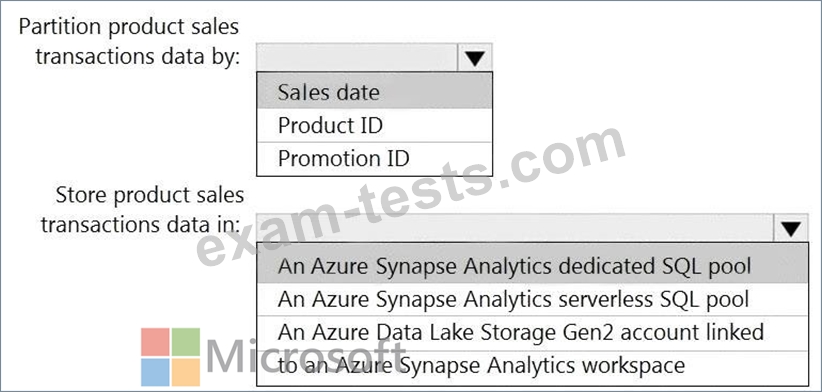The height and width of the screenshot is (392, 822).
Task: Select the Data Lake Storage Gen2 account line
Action: click(532, 332)
